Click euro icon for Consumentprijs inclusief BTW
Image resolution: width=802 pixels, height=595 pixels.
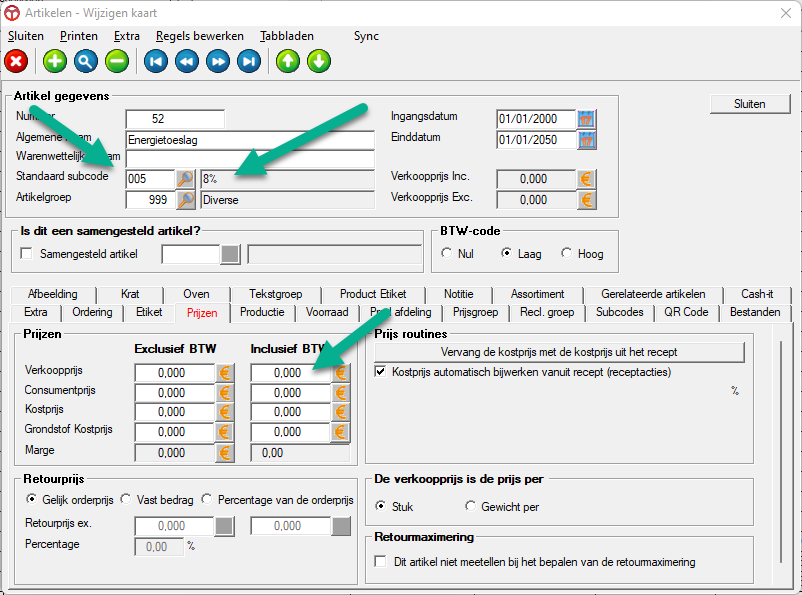341,393
